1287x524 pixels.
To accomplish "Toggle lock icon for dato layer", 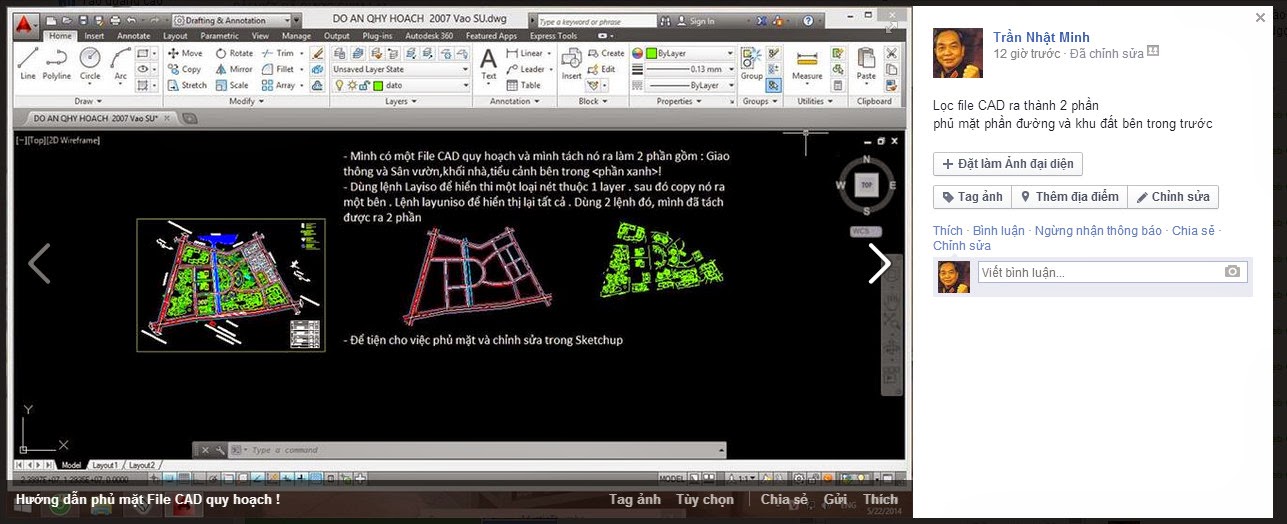I will coord(365,86).
